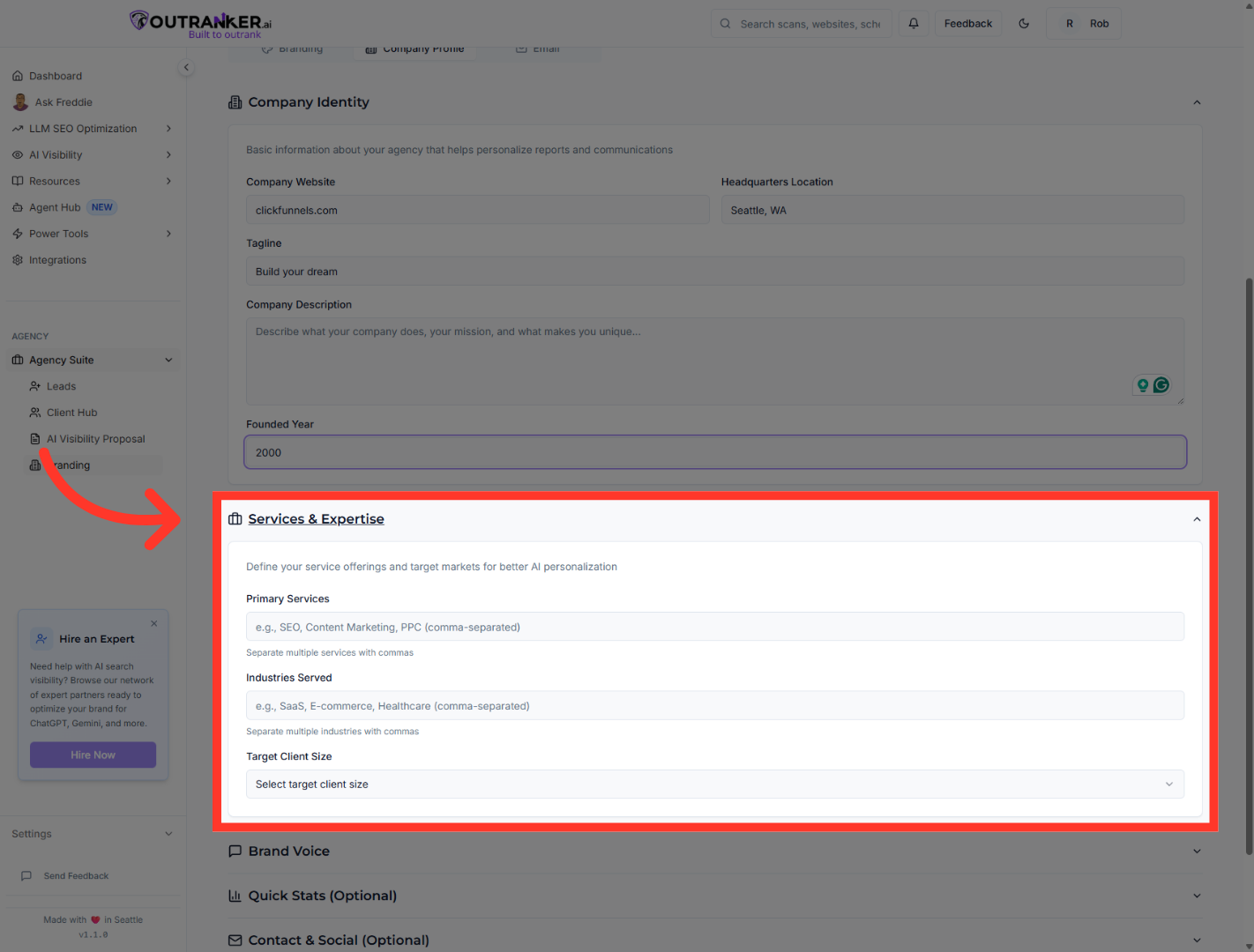
Task: Click the AGENCY section label
Action: coord(30,337)
